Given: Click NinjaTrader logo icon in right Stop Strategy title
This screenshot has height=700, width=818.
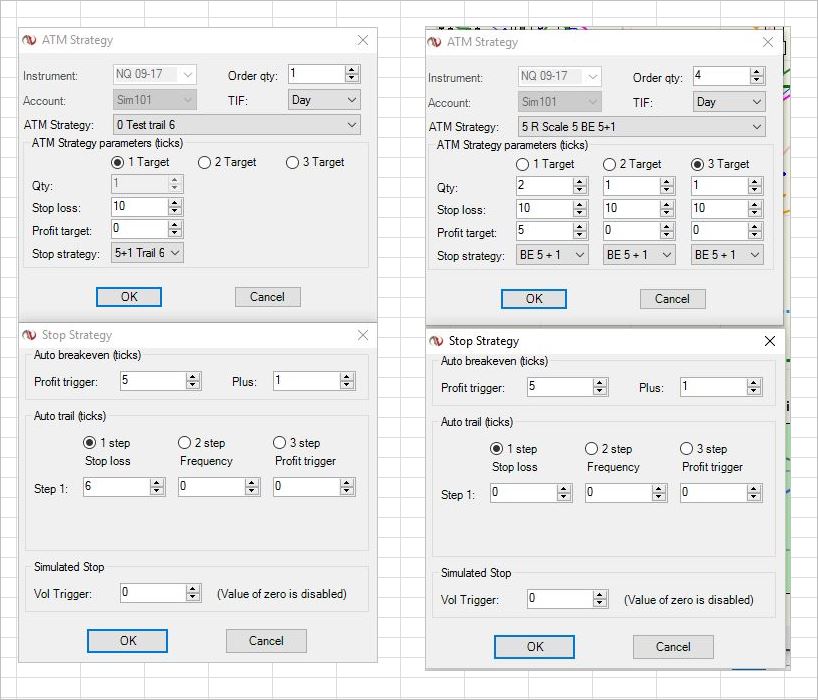Looking at the screenshot, I should pos(436,341).
